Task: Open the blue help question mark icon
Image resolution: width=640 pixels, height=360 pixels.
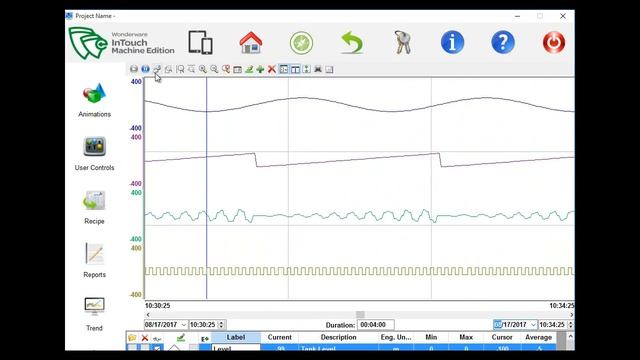Action: [503, 42]
